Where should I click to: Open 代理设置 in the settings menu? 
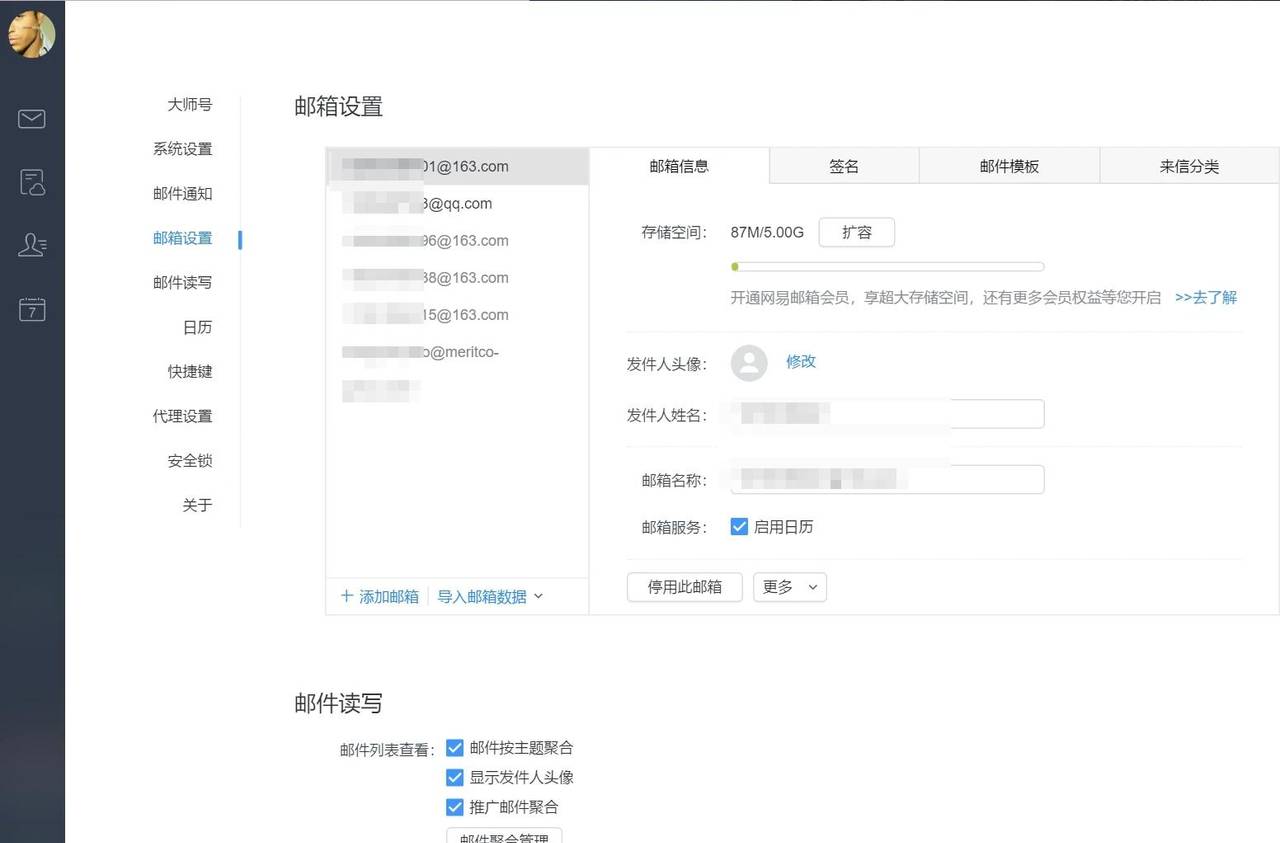183,416
